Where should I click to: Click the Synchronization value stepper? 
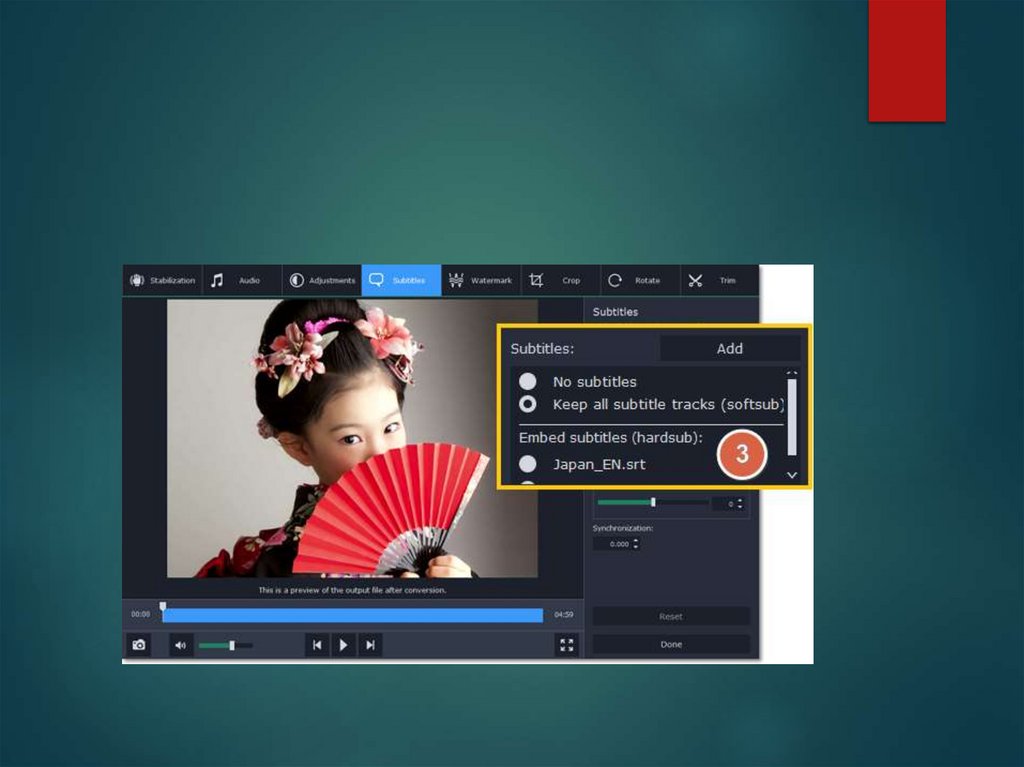pyautogui.click(x=636, y=544)
